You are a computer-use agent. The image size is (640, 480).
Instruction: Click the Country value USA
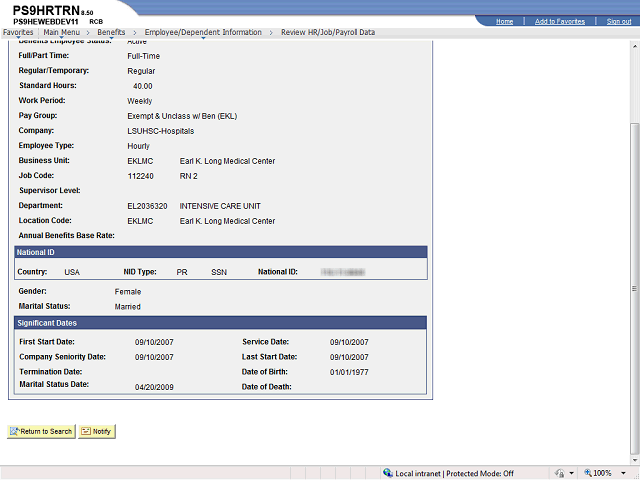pos(72,272)
